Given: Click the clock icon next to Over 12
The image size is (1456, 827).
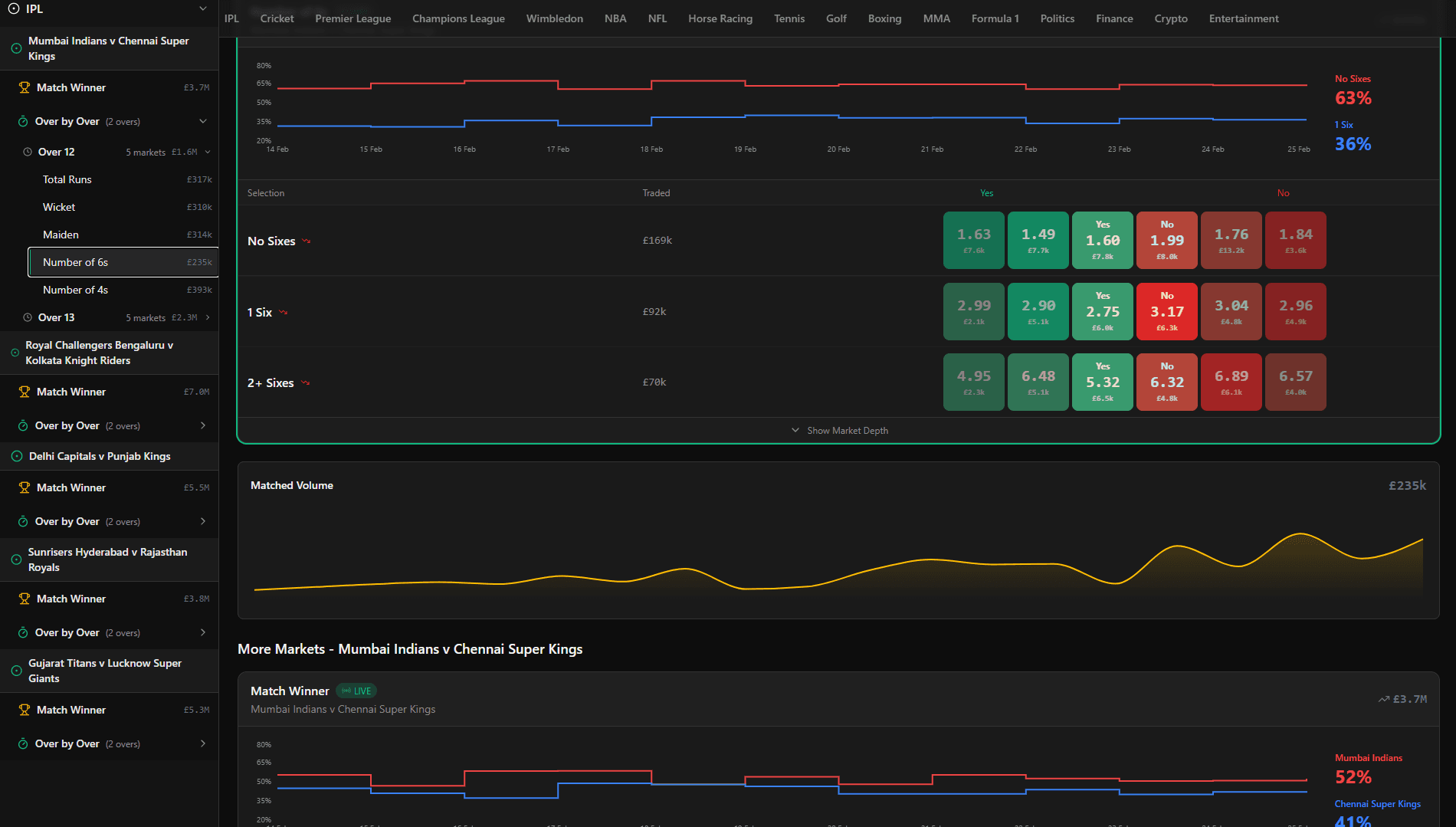Looking at the screenshot, I should point(28,152).
